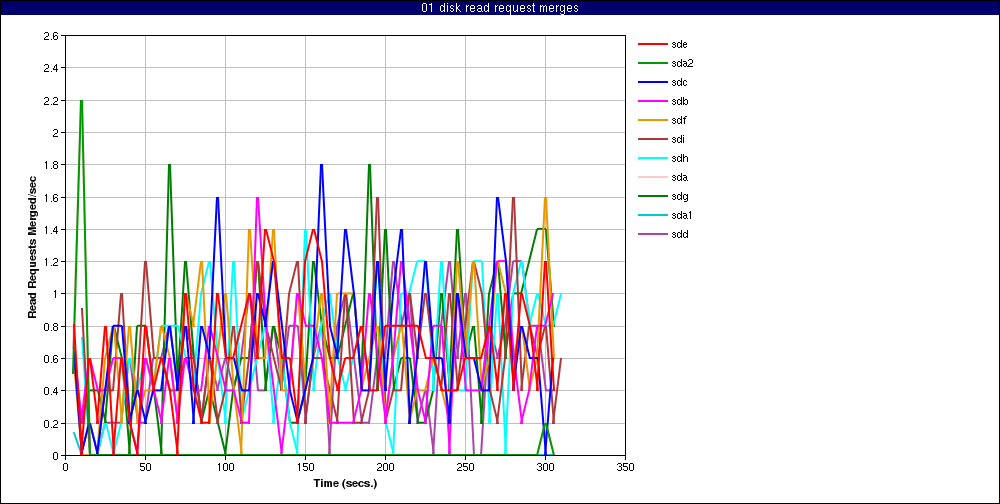
Task: Click the x-axis tick label 200
Action: pos(385,467)
